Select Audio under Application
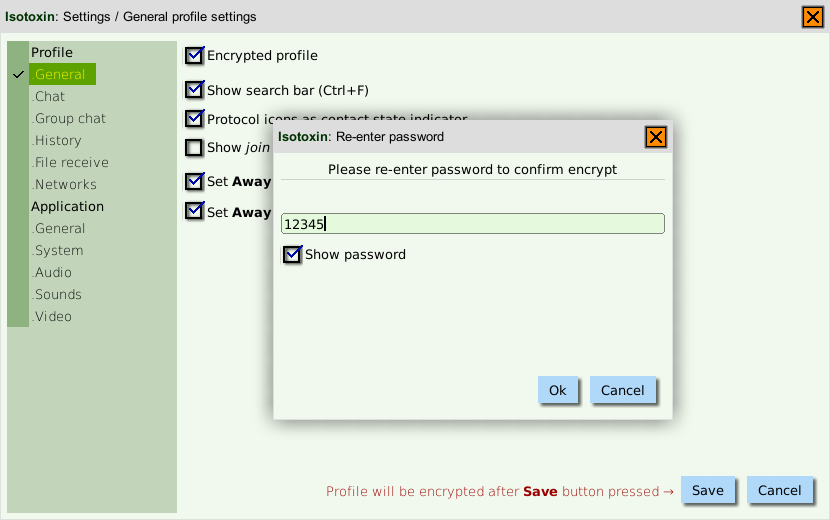The width and height of the screenshot is (830, 520). click(52, 272)
